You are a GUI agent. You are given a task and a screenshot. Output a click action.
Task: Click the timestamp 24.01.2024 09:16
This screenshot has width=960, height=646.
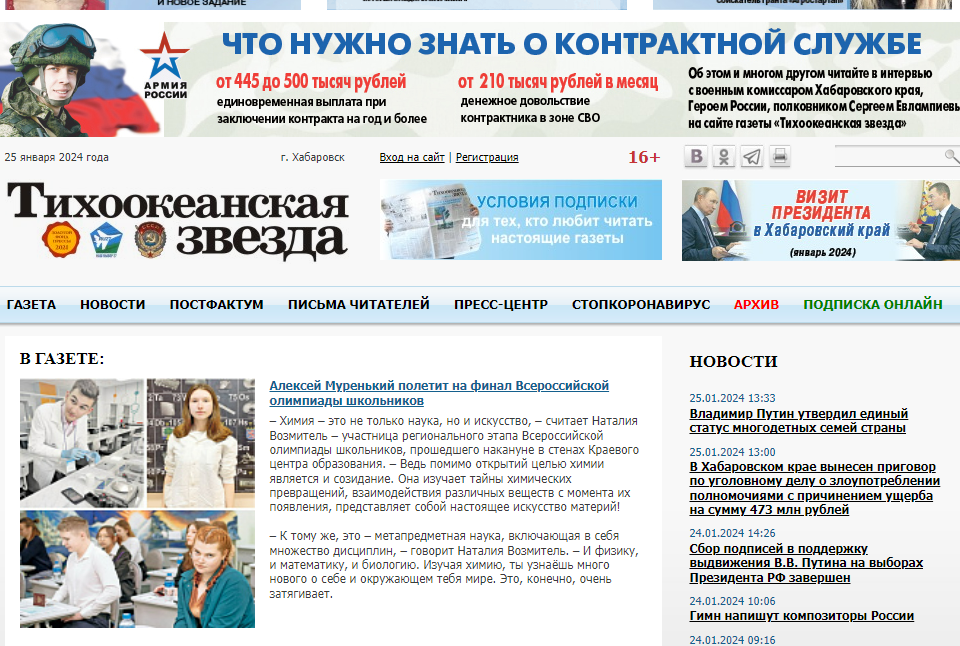(x=732, y=640)
